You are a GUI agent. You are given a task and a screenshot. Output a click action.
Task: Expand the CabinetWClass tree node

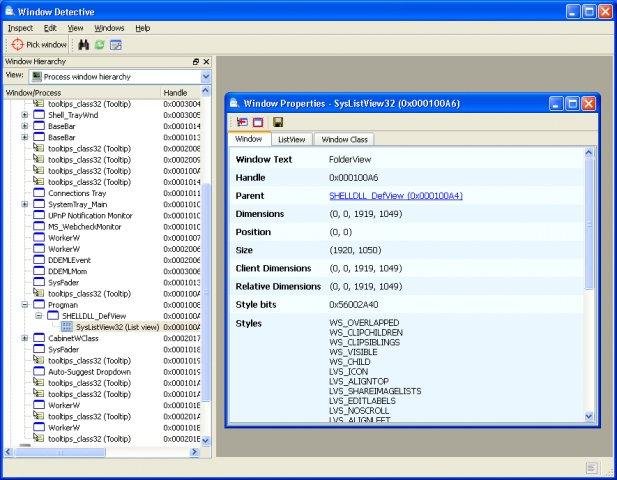coord(25,338)
